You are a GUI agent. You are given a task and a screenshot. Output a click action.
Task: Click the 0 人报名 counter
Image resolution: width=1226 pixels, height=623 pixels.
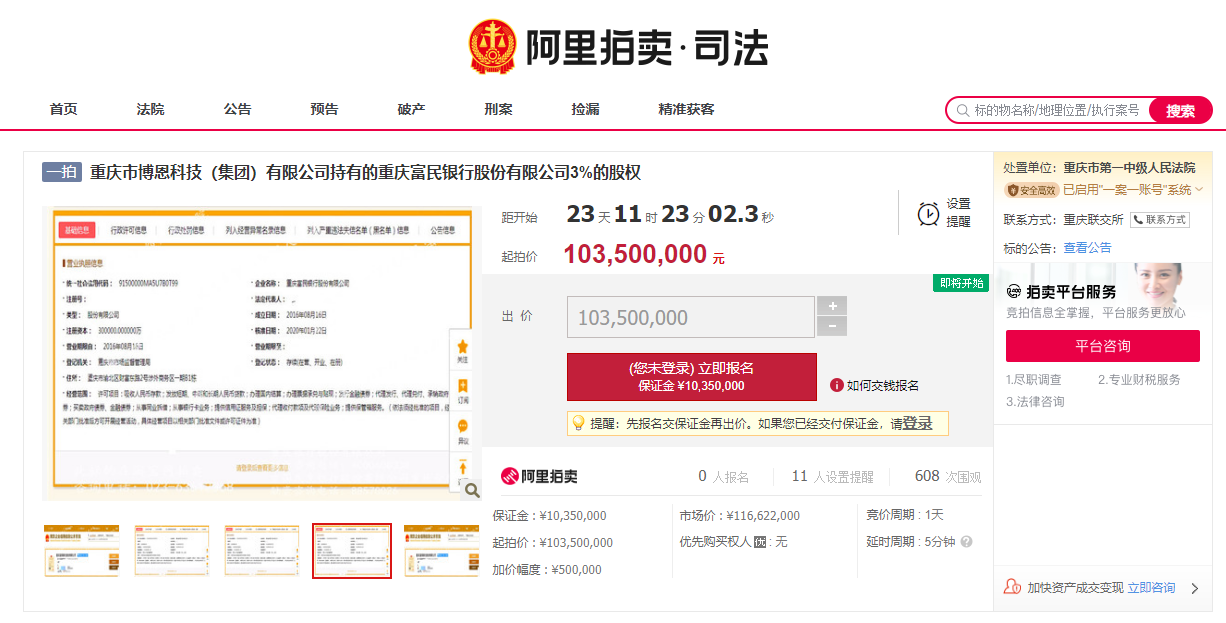723,477
